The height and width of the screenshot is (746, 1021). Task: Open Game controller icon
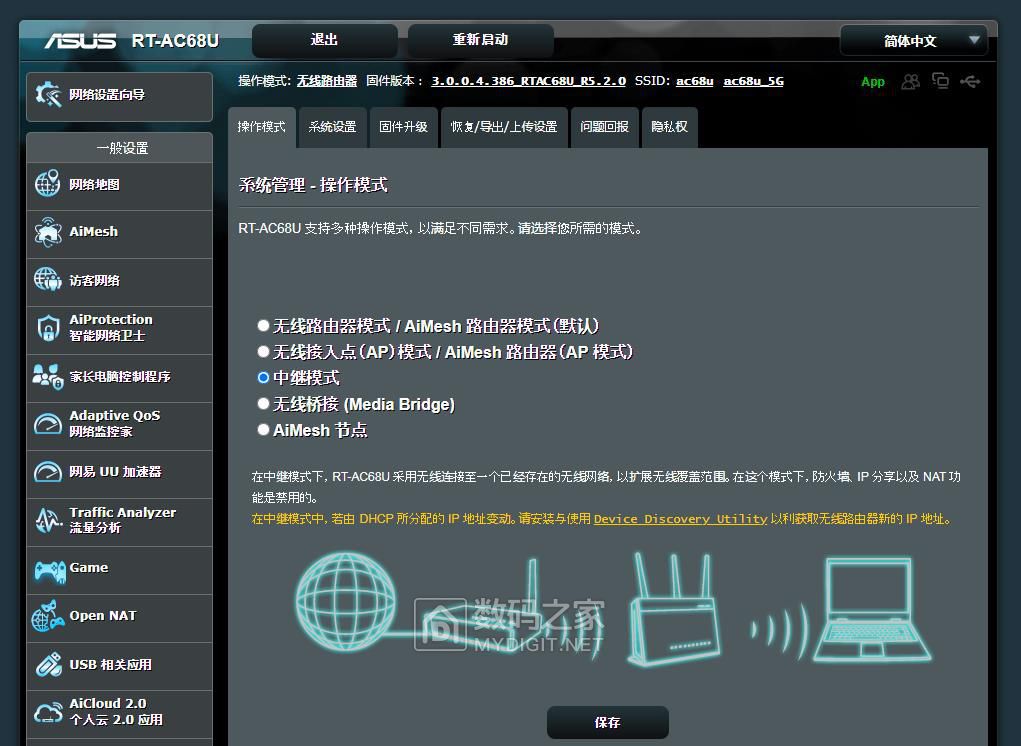[49, 571]
